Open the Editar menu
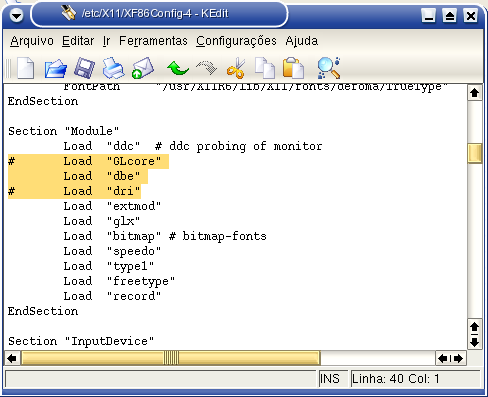The image size is (488, 397). (78, 41)
